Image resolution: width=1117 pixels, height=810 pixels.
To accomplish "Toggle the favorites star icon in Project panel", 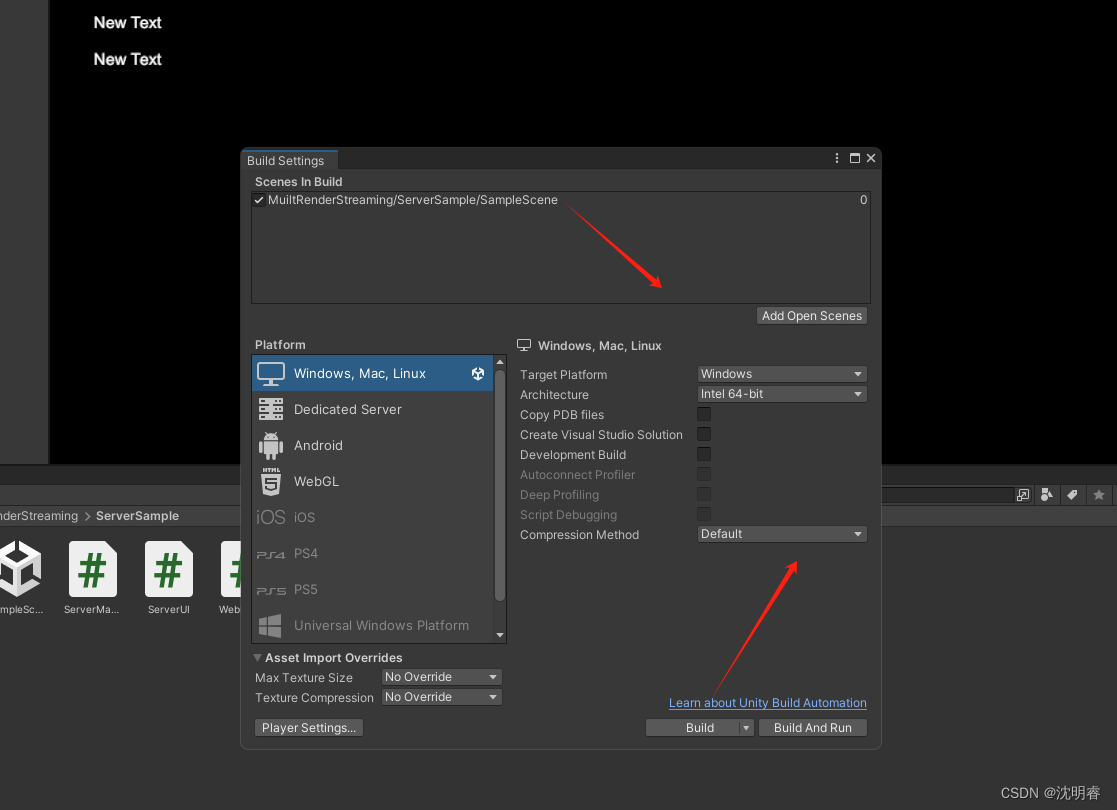I will 1098,494.
